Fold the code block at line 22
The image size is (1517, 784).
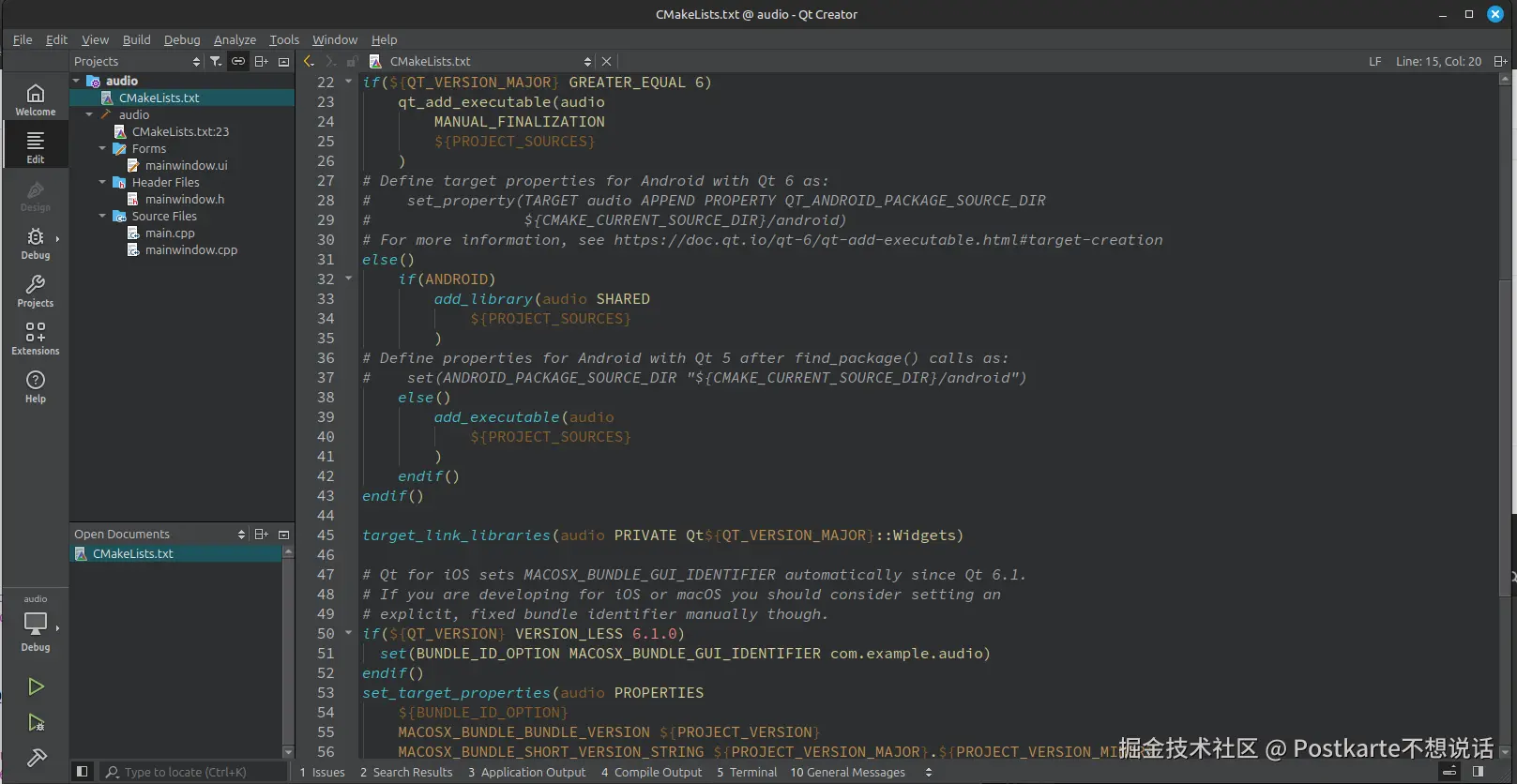tap(349, 82)
